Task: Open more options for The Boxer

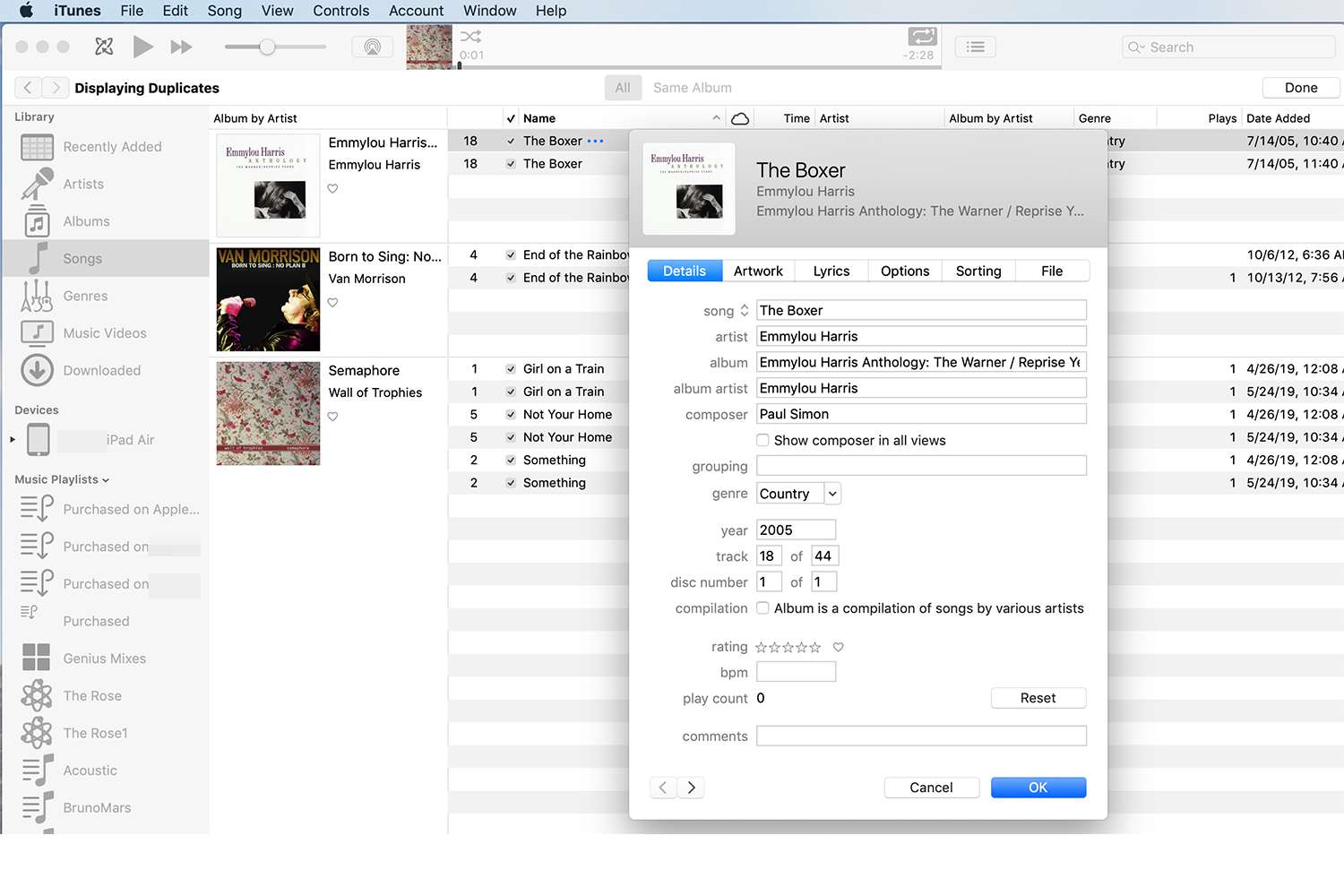Action: 596,141
